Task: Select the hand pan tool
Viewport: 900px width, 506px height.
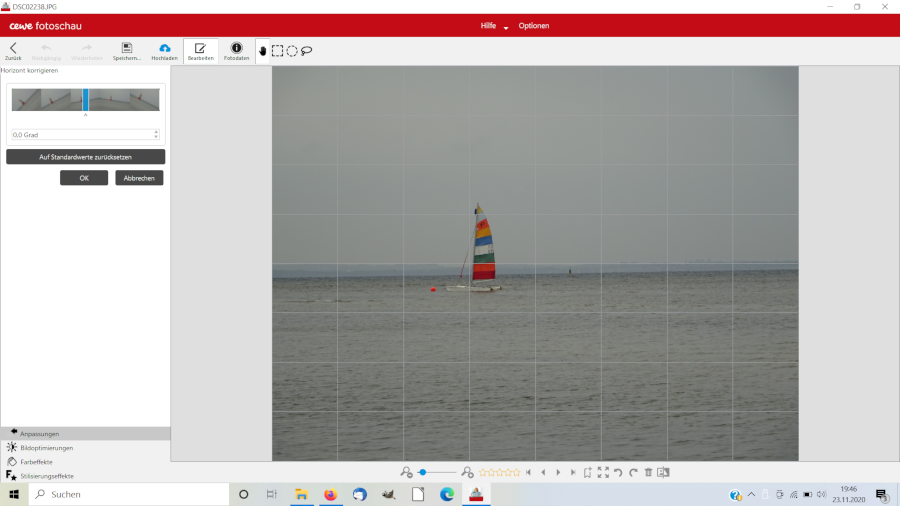Action: 263,51
